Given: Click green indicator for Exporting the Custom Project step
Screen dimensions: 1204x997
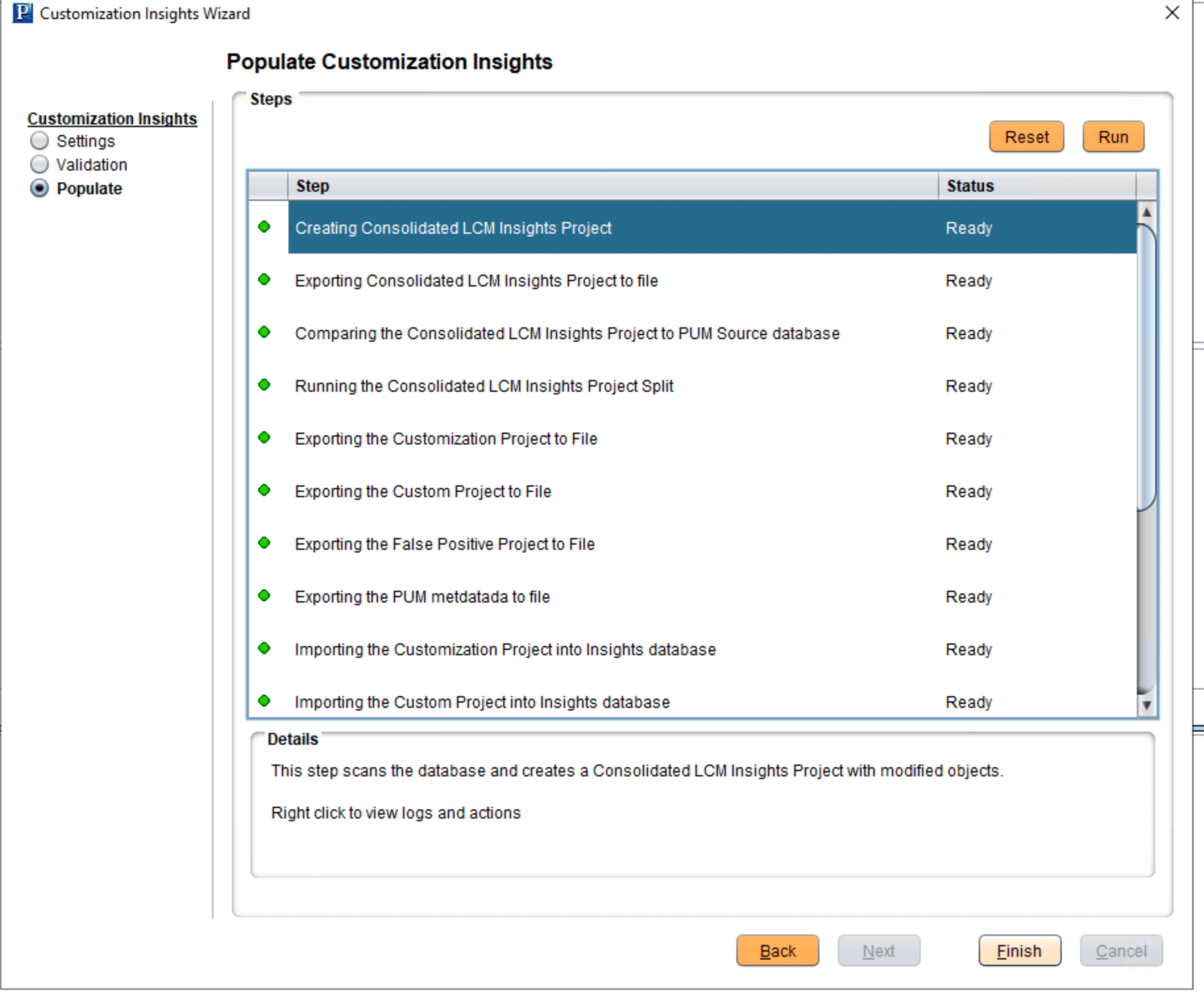Looking at the screenshot, I should [x=265, y=490].
